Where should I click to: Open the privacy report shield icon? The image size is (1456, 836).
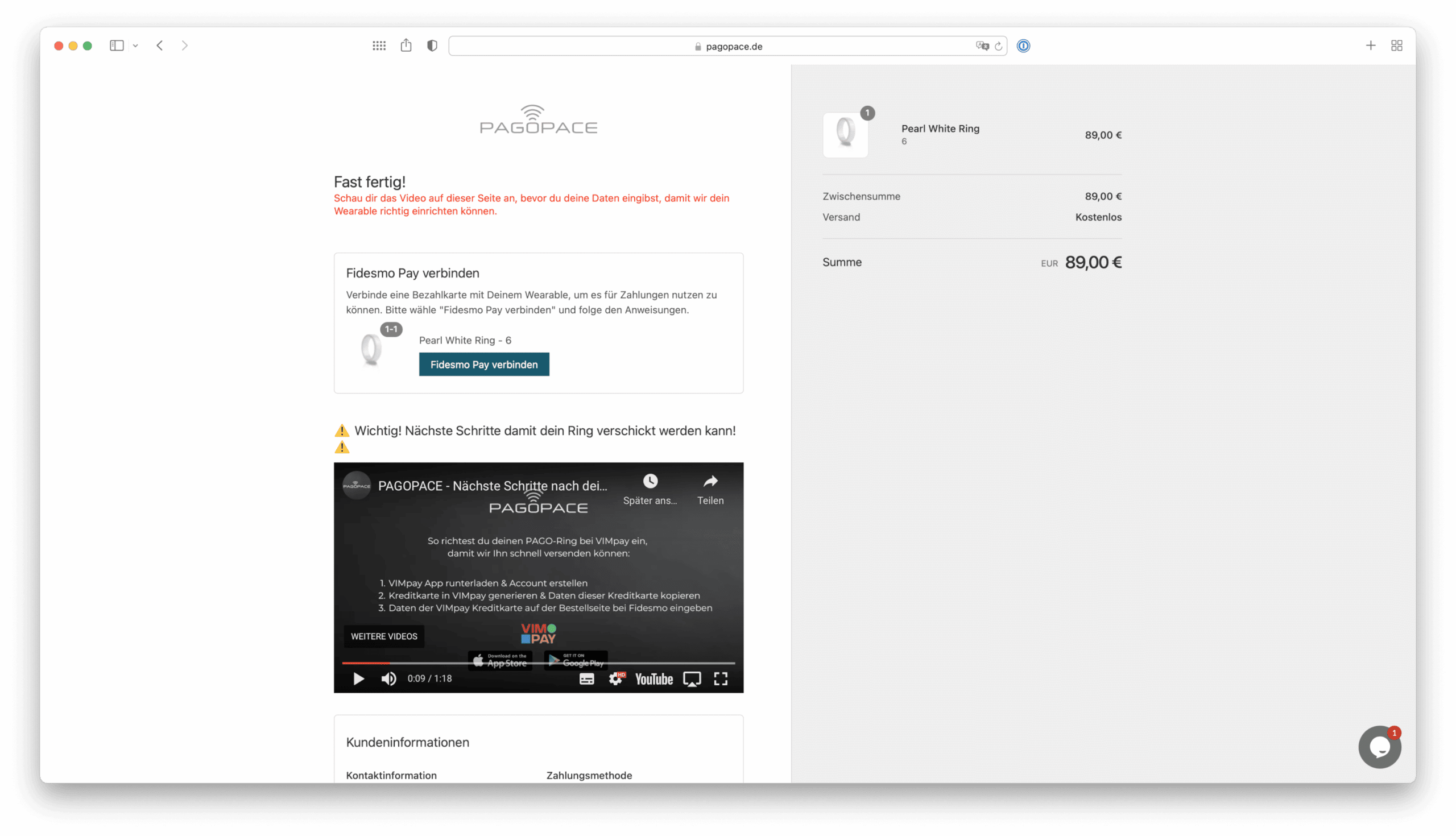click(432, 45)
